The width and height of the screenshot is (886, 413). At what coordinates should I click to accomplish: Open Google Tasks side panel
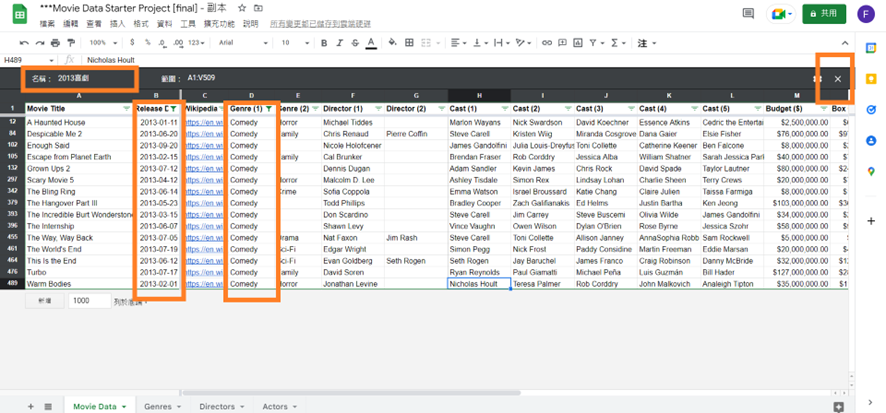871,110
